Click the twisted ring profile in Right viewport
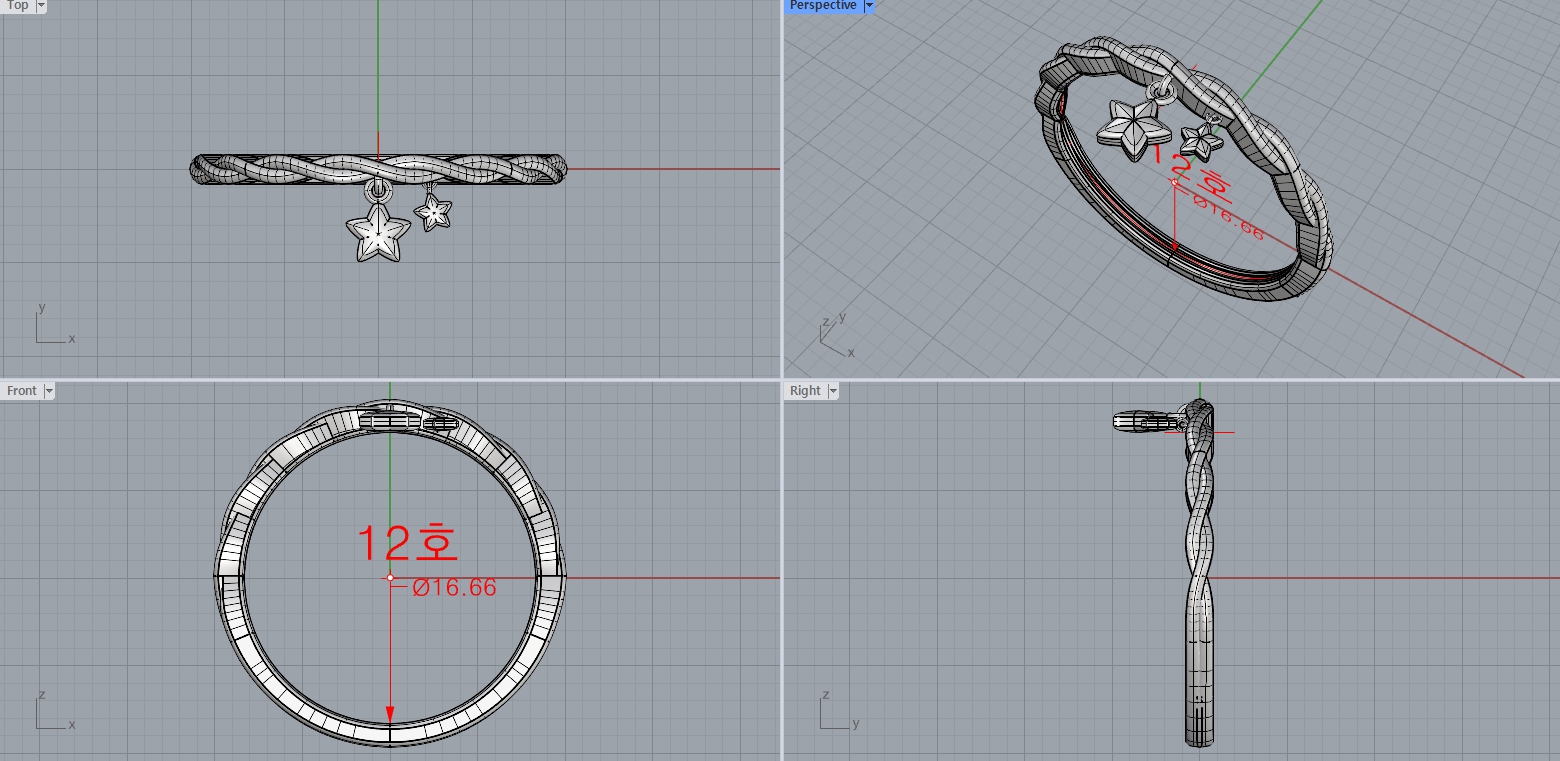 (x=1199, y=575)
